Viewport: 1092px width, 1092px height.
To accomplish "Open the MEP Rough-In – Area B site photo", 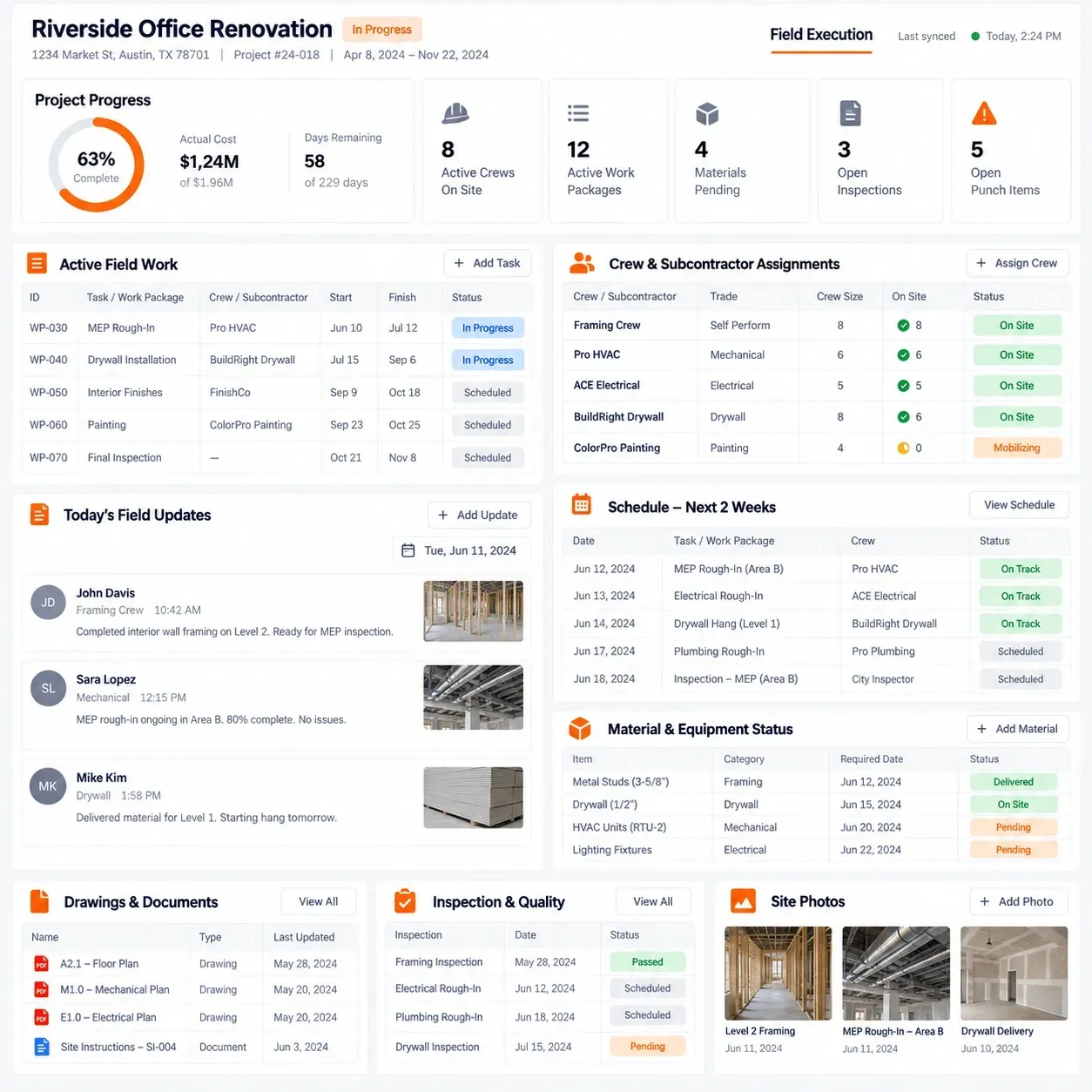I will tap(895, 973).
